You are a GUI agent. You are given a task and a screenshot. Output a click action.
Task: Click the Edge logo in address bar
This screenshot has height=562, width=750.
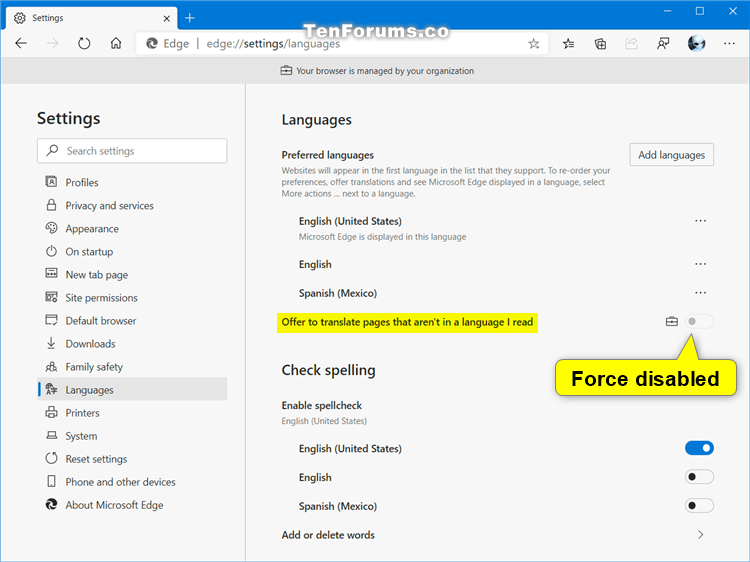click(x=152, y=44)
